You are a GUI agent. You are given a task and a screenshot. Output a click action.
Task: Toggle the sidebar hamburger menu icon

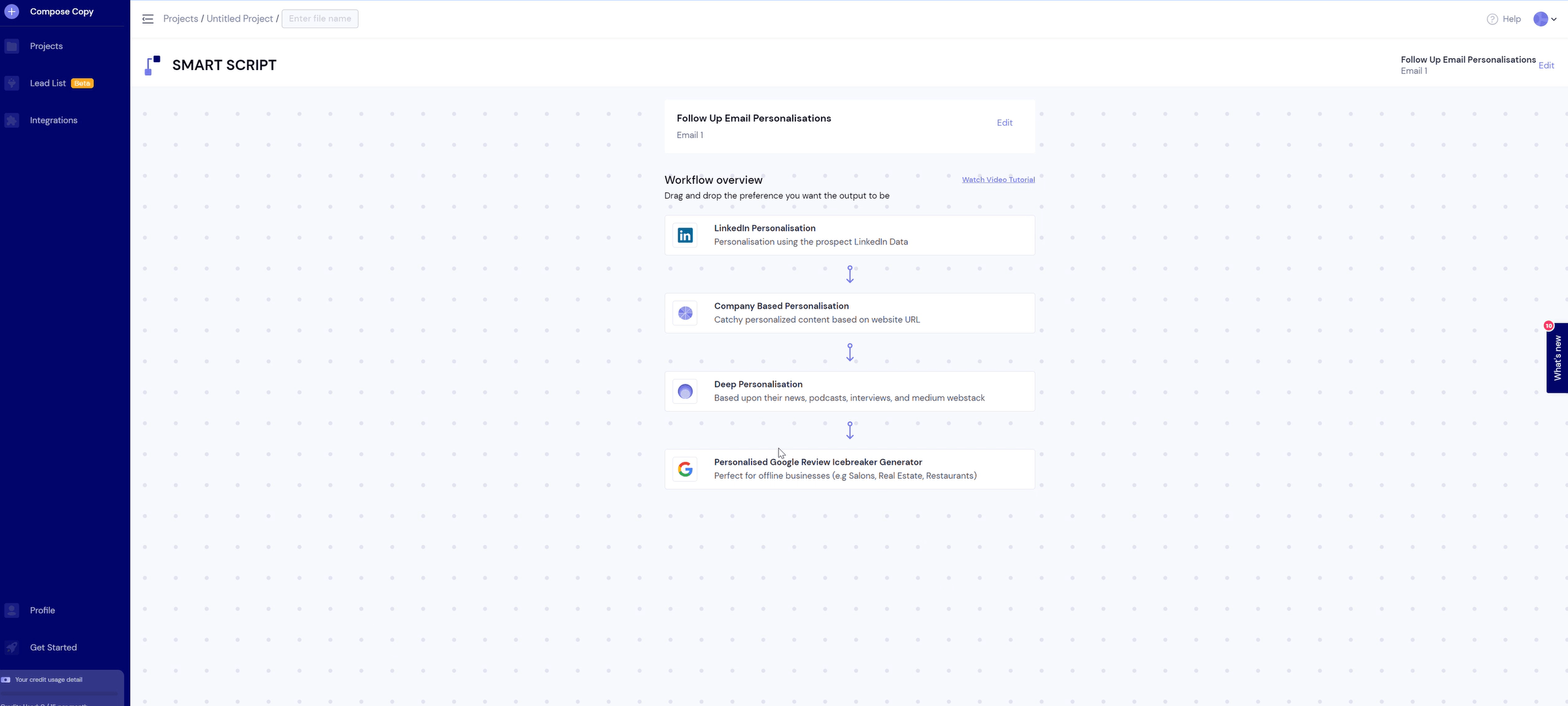[148, 19]
